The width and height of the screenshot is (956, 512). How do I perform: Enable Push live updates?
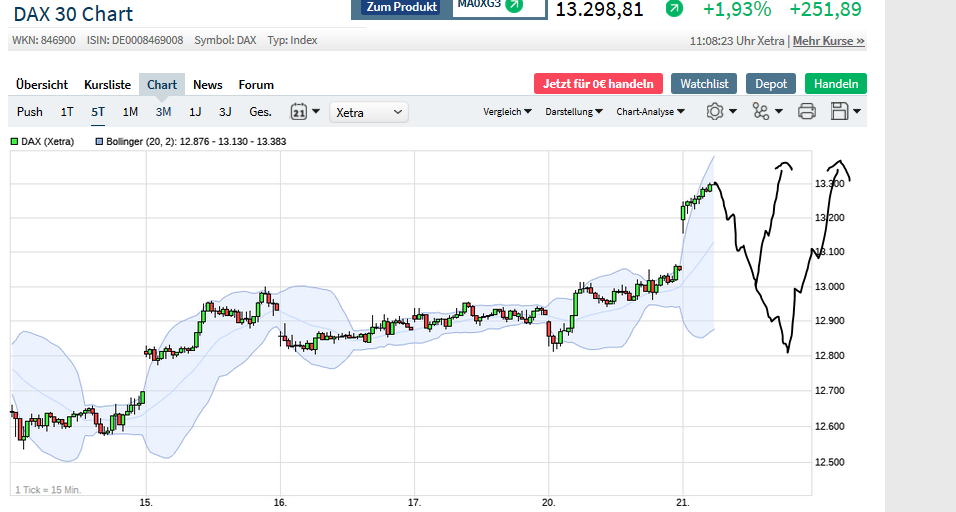(x=30, y=112)
